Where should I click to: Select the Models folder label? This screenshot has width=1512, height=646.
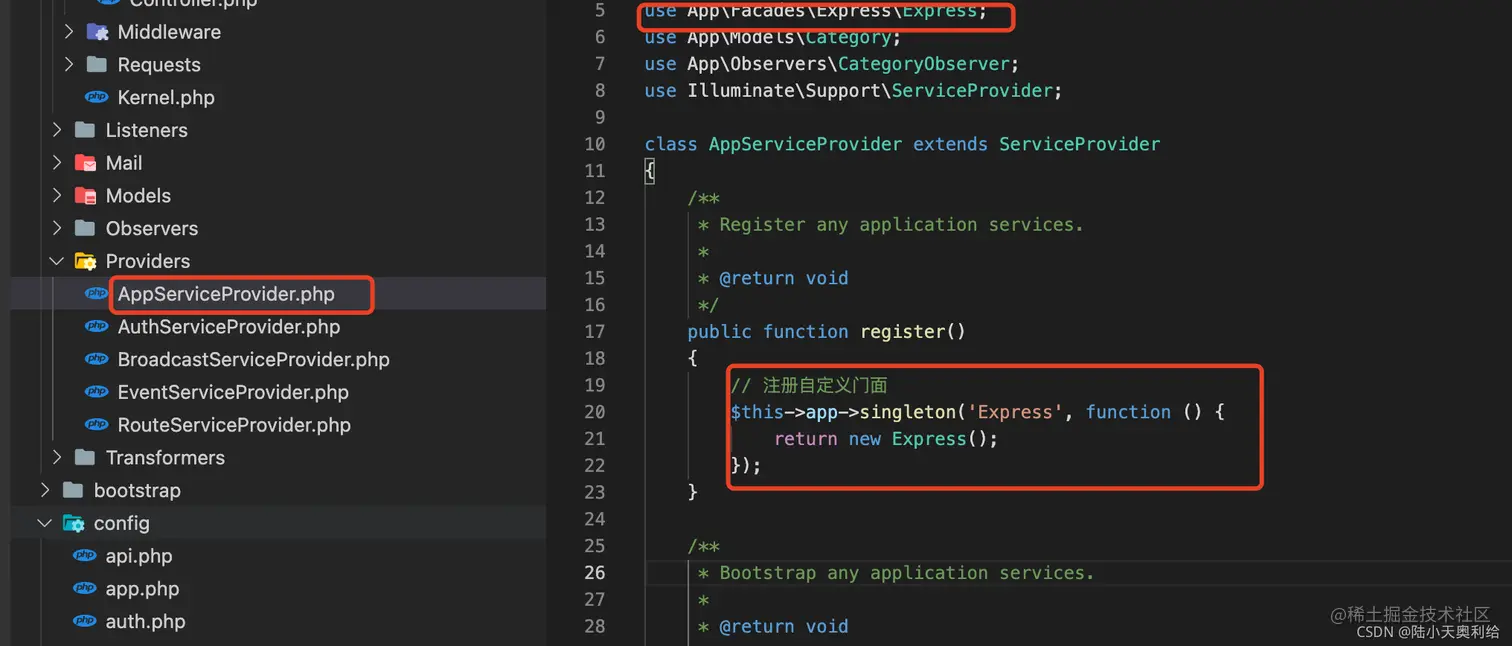pyautogui.click(x=138, y=195)
